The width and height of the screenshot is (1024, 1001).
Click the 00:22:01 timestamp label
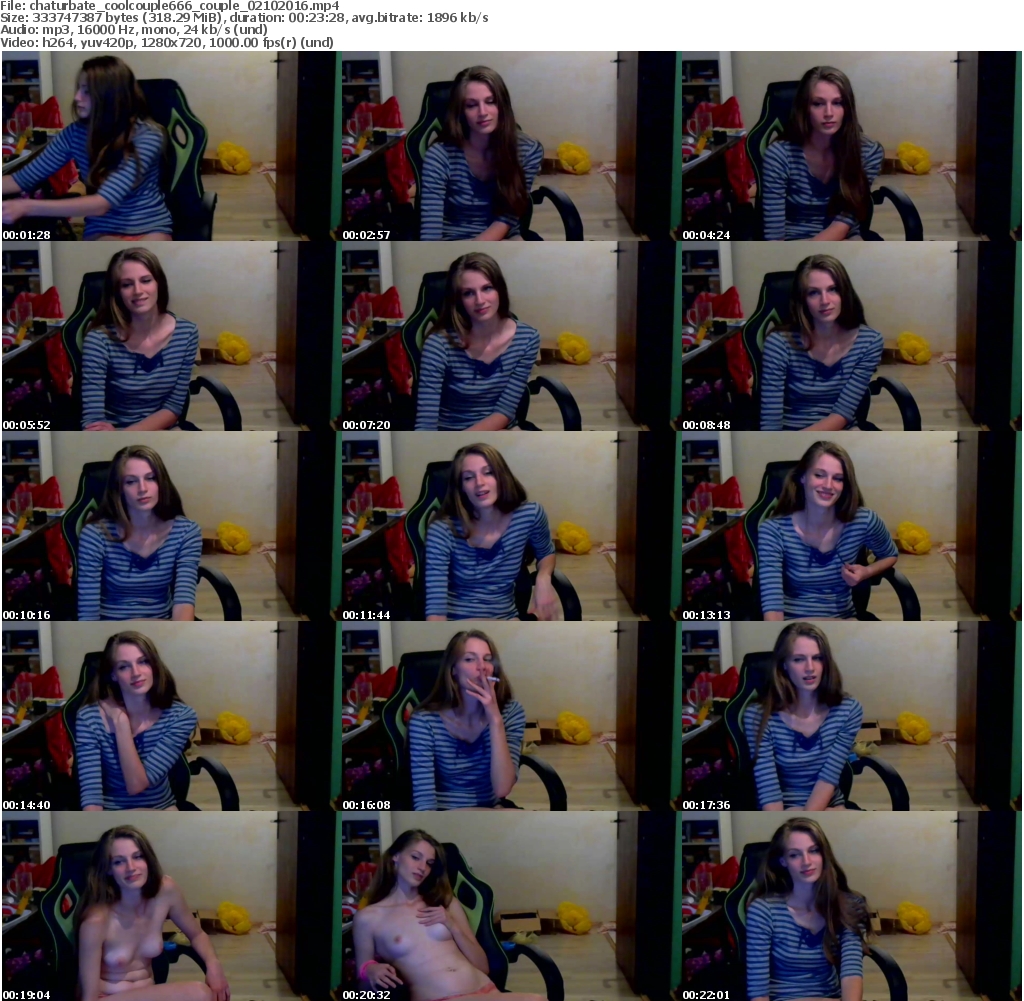[x=705, y=995]
